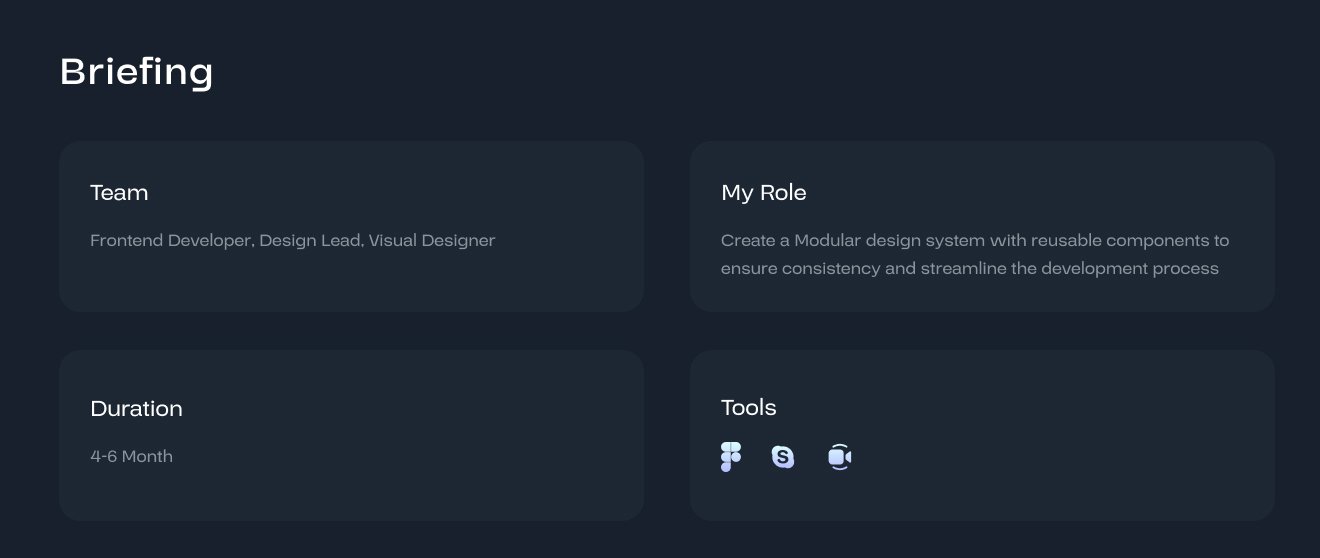Screen dimensions: 1320x558
Task: Click the "Frontend Developer" team member text
Action: 170,241
